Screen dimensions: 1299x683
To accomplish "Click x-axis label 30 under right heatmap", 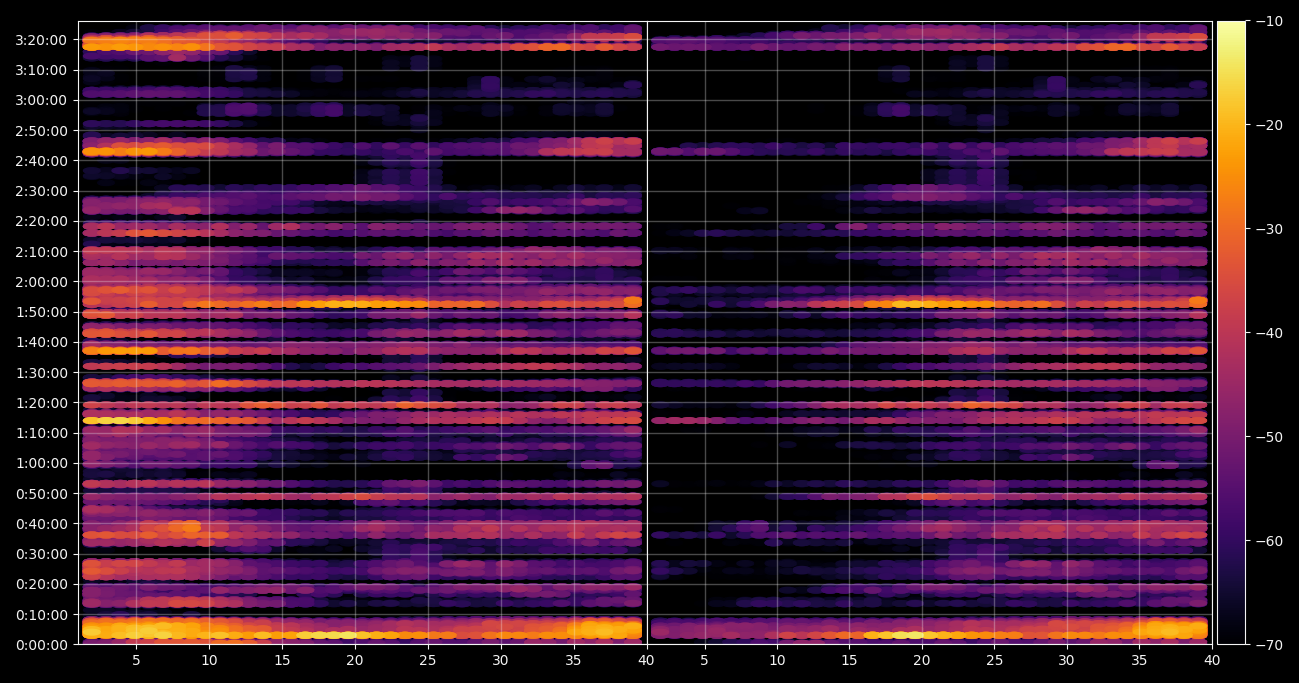I will [1067, 661].
